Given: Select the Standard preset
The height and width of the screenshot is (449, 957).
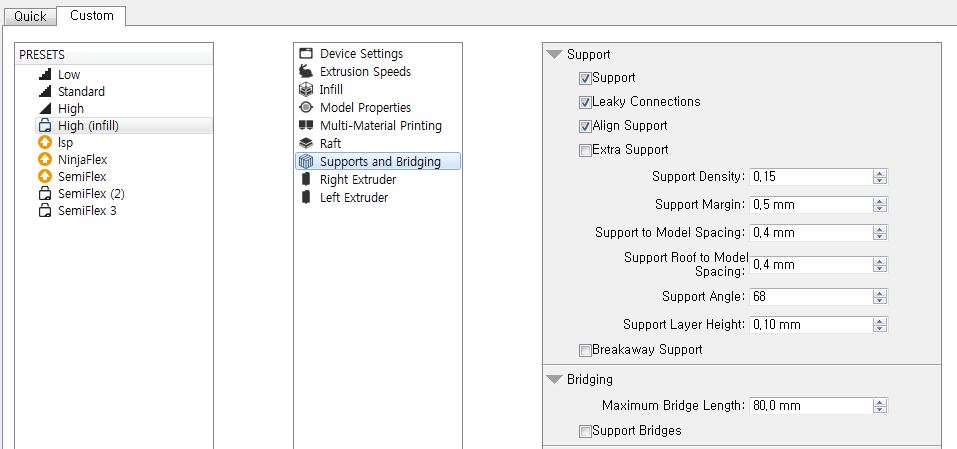Looking at the screenshot, I should tap(81, 92).
